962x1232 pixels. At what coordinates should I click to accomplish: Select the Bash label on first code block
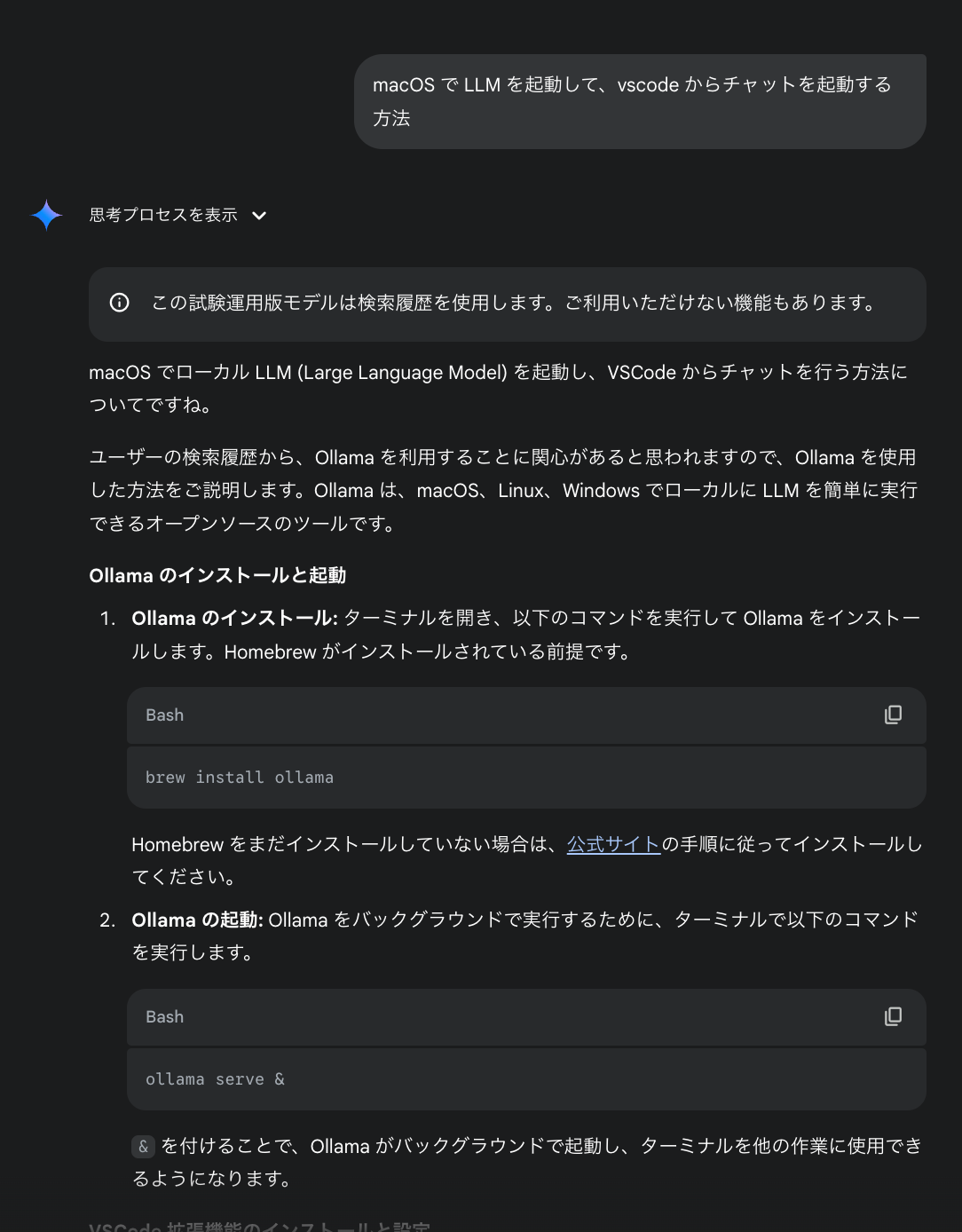(x=164, y=715)
